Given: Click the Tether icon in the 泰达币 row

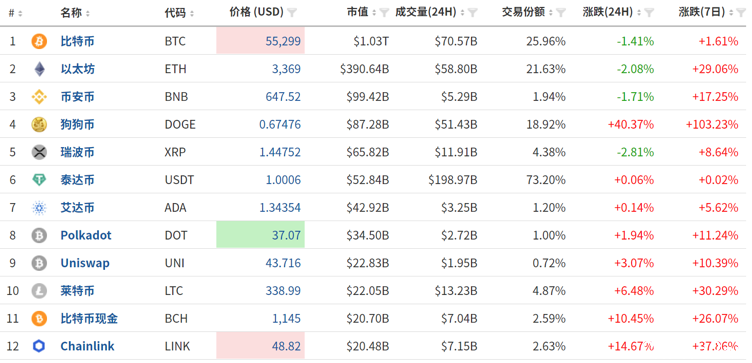Looking at the screenshot, I should (39, 180).
